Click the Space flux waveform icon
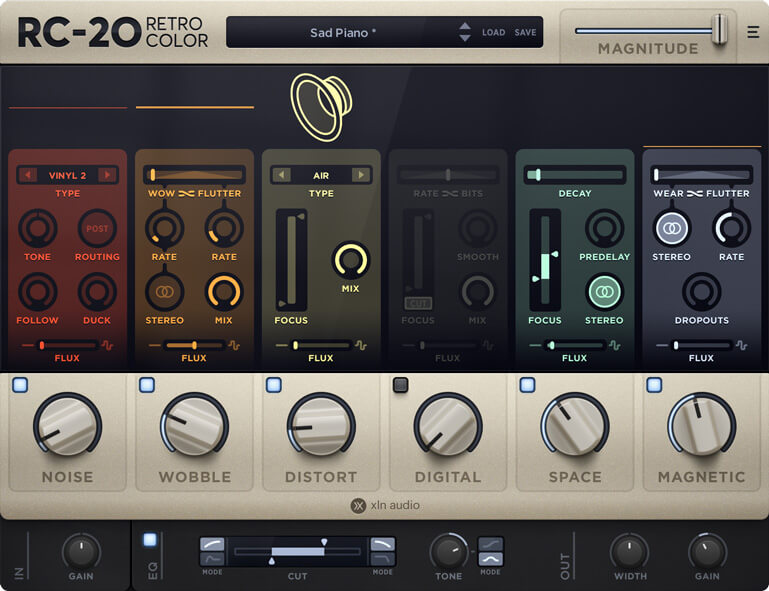 pos(615,345)
